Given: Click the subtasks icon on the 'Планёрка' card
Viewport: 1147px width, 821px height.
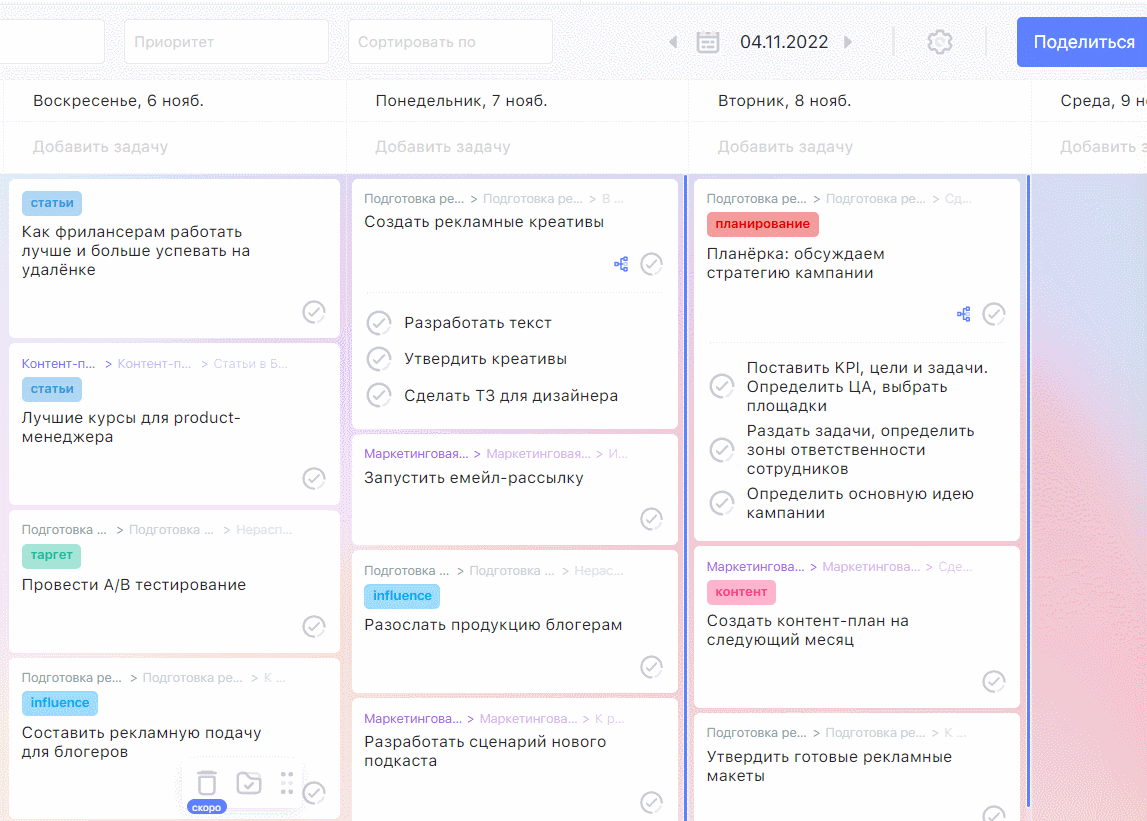Looking at the screenshot, I should [964, 314].
